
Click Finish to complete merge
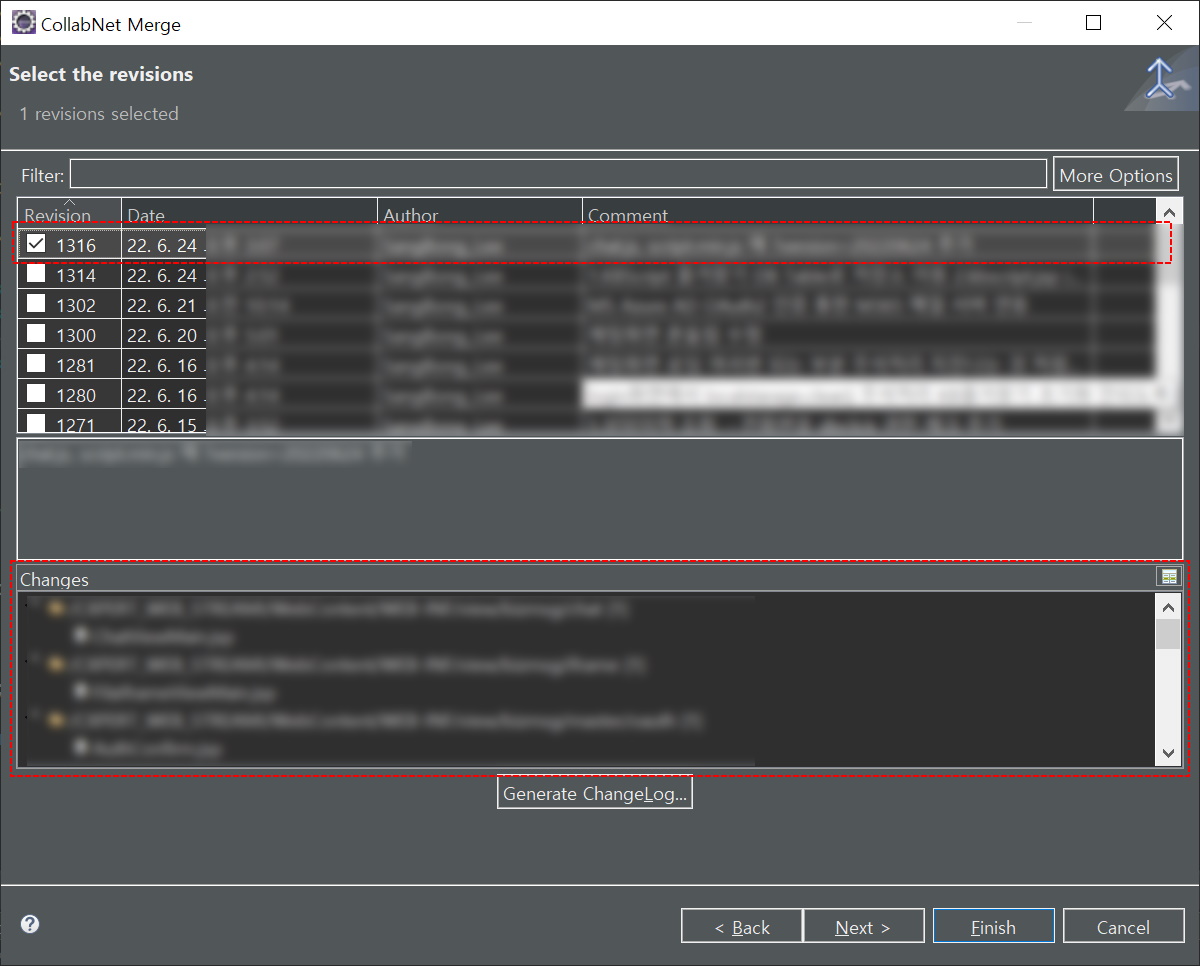tap(993, 927)
